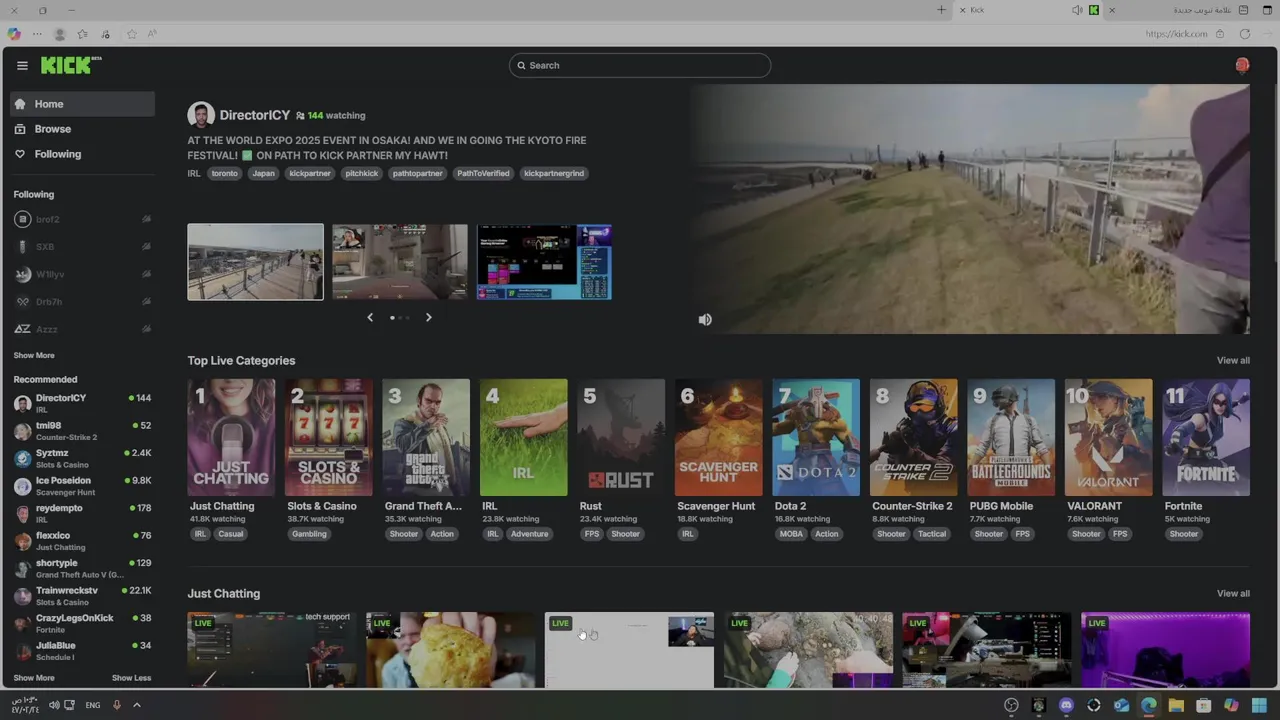Click the Windows Start button
The width and height of the screenshot is (1280, 720).
(x=1258, y=705)
